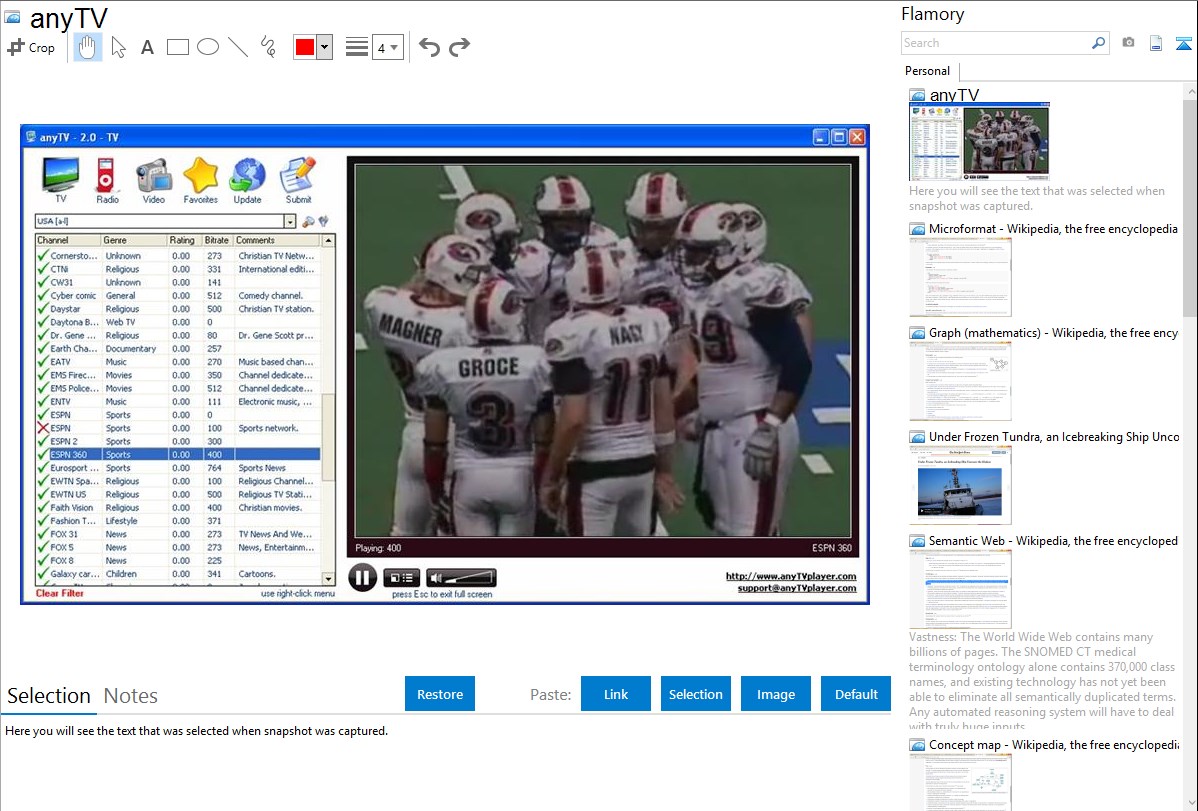Viewport: 1198px width, 811px height.
Task: Select the Daystar channel row
Action: tap(178, 309)
